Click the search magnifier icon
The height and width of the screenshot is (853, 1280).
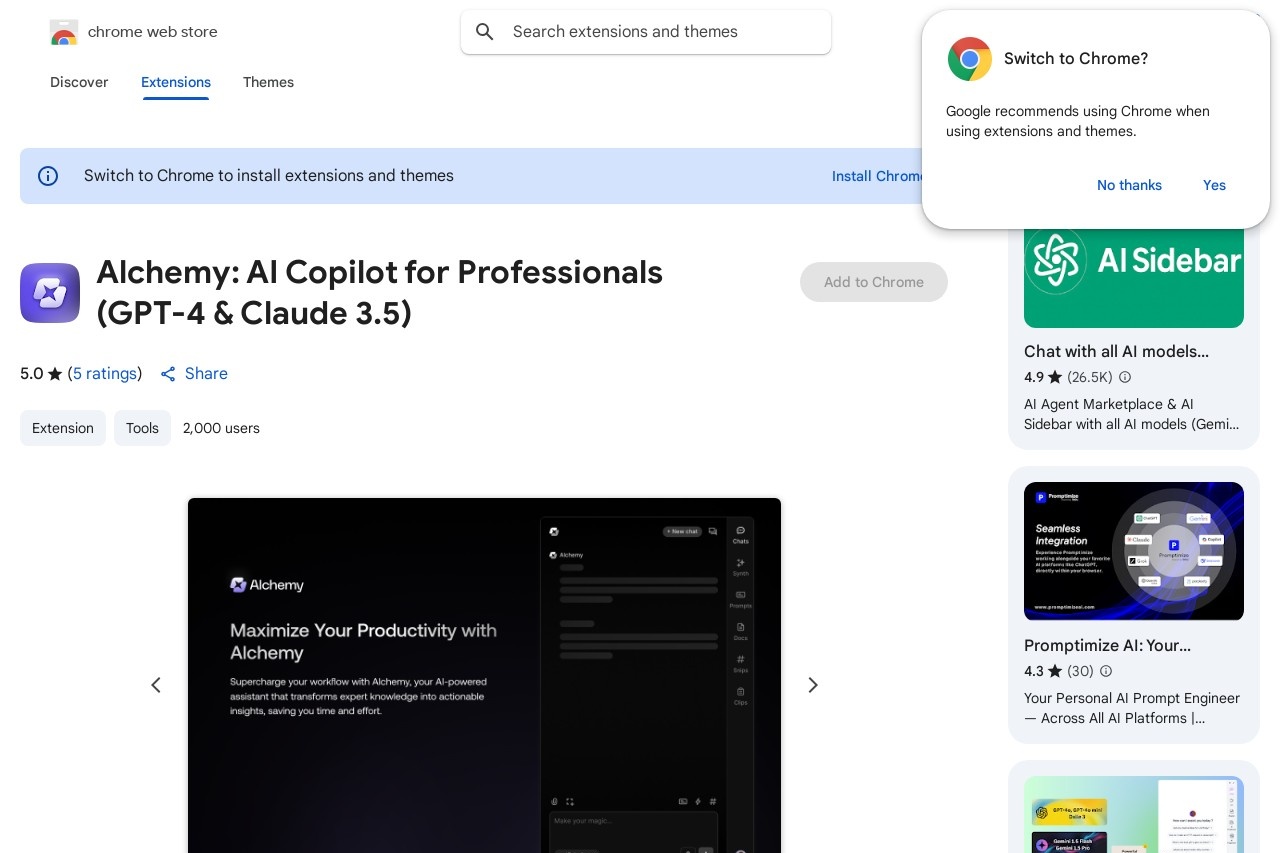(485, 32)
